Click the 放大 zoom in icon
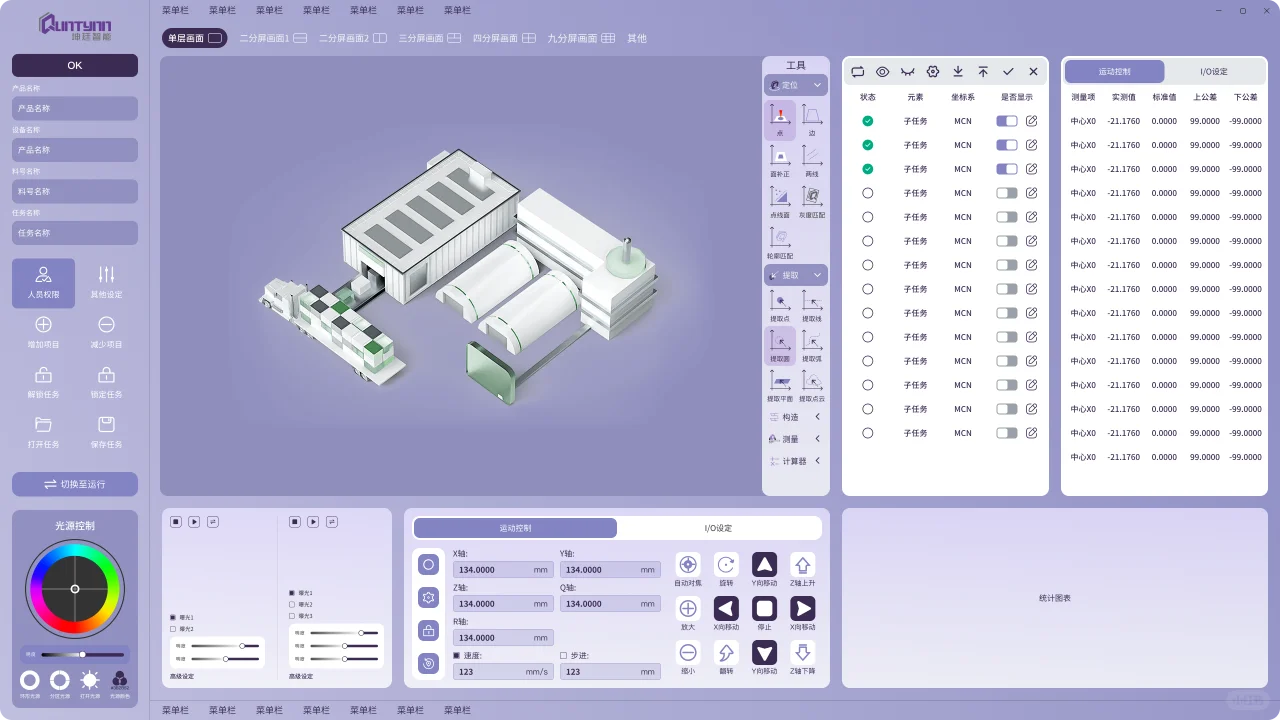 click(x=688, y=608)
